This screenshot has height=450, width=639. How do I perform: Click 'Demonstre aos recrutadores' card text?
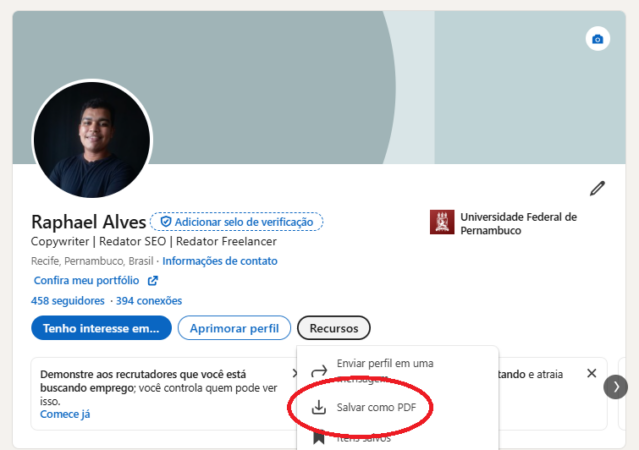(x=159, y=387)
